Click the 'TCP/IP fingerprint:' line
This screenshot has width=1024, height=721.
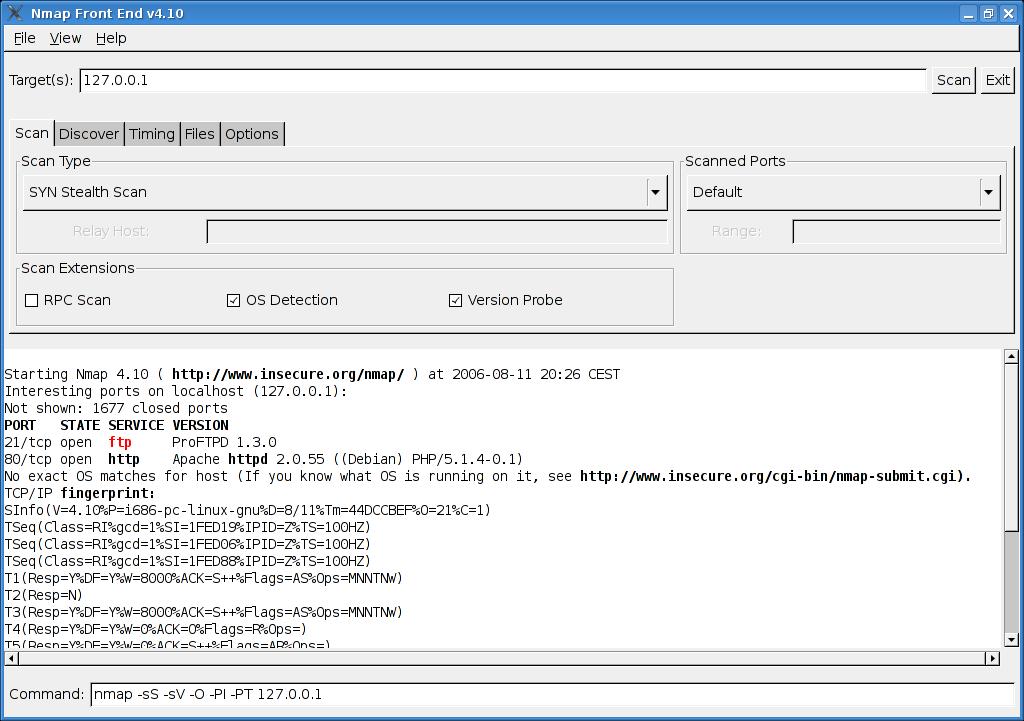coord(80,493)
